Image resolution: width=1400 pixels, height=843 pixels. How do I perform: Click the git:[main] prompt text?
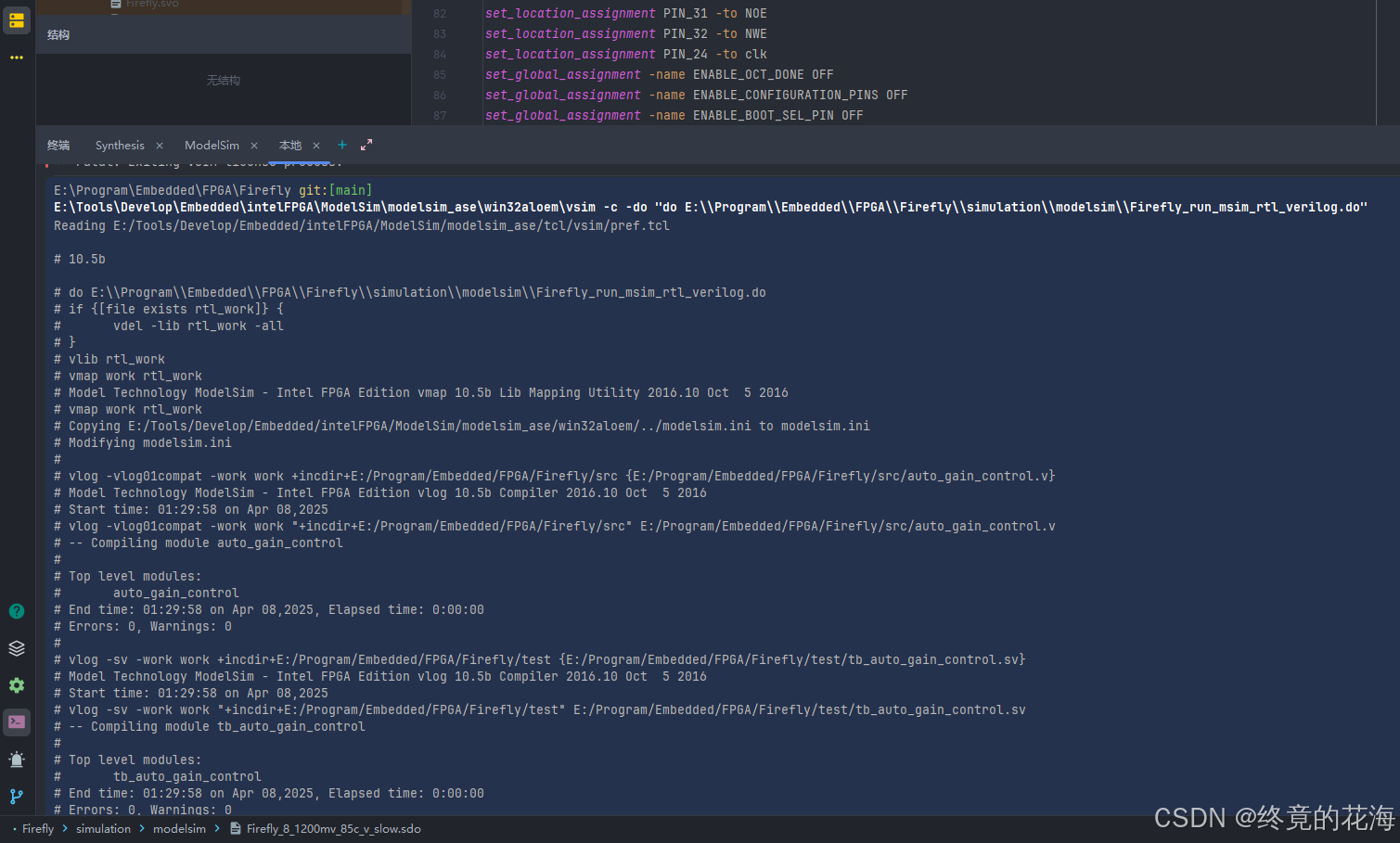(x=335, y=190)
